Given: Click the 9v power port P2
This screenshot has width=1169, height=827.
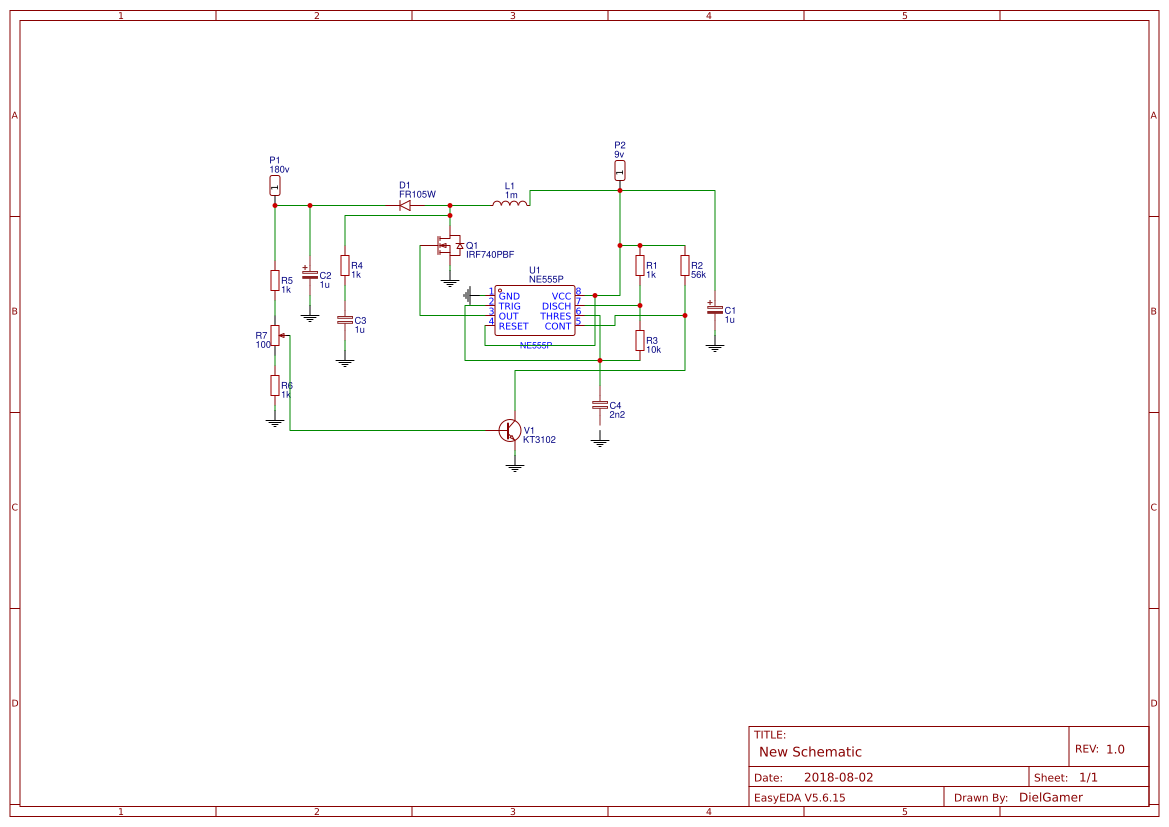Looking at the screenshot, I should (x=620, y=170).
